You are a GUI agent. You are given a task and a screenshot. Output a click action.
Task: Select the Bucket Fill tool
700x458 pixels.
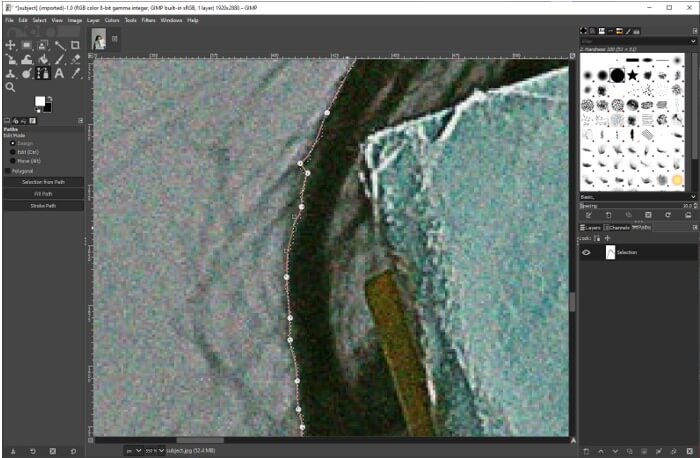pos(43,59)
